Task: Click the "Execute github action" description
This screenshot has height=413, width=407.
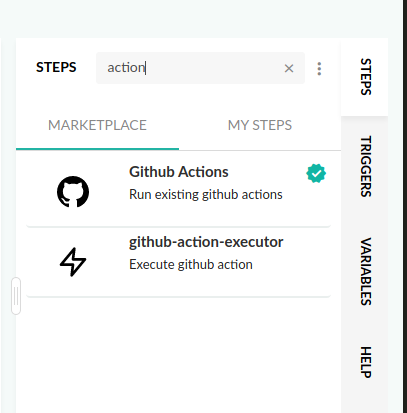Action: 191,264
